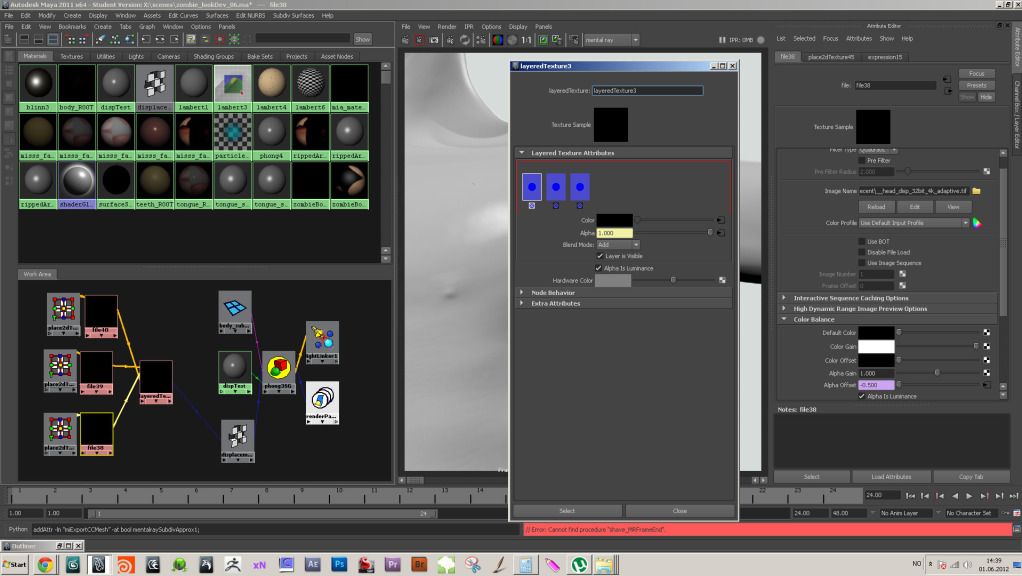Image resolution: width=1022 pixels, height=576 pixels.
Task: Open Google Chrome from the taskbar
Action: 45,564
